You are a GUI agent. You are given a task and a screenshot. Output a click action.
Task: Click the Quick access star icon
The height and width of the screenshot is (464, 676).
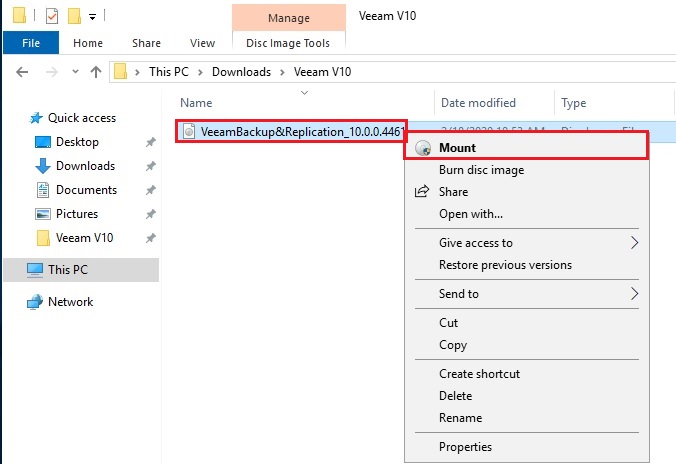coord(36,118)
